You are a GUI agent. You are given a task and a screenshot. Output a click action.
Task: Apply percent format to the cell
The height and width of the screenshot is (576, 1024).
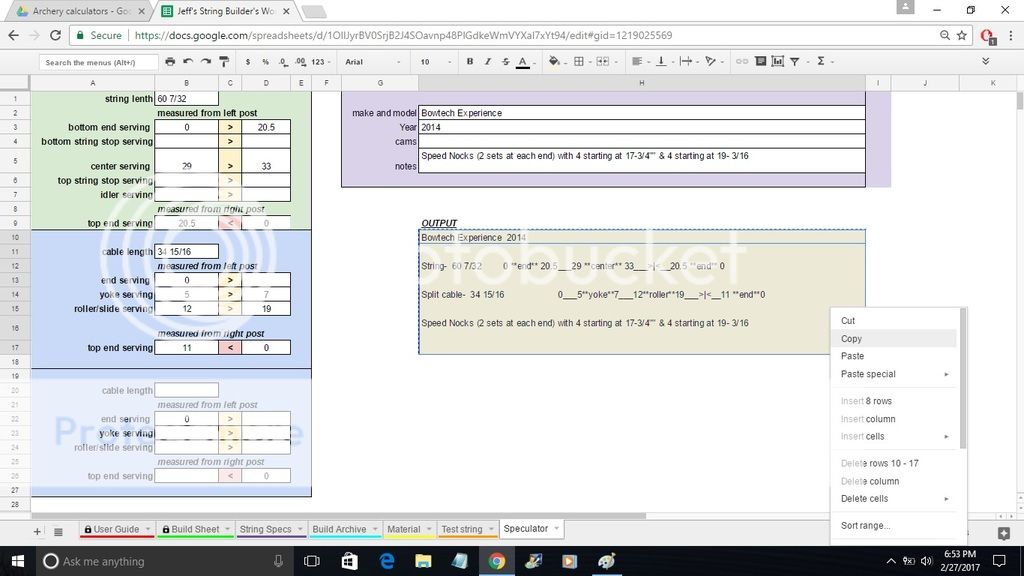(x=265, y=61)
